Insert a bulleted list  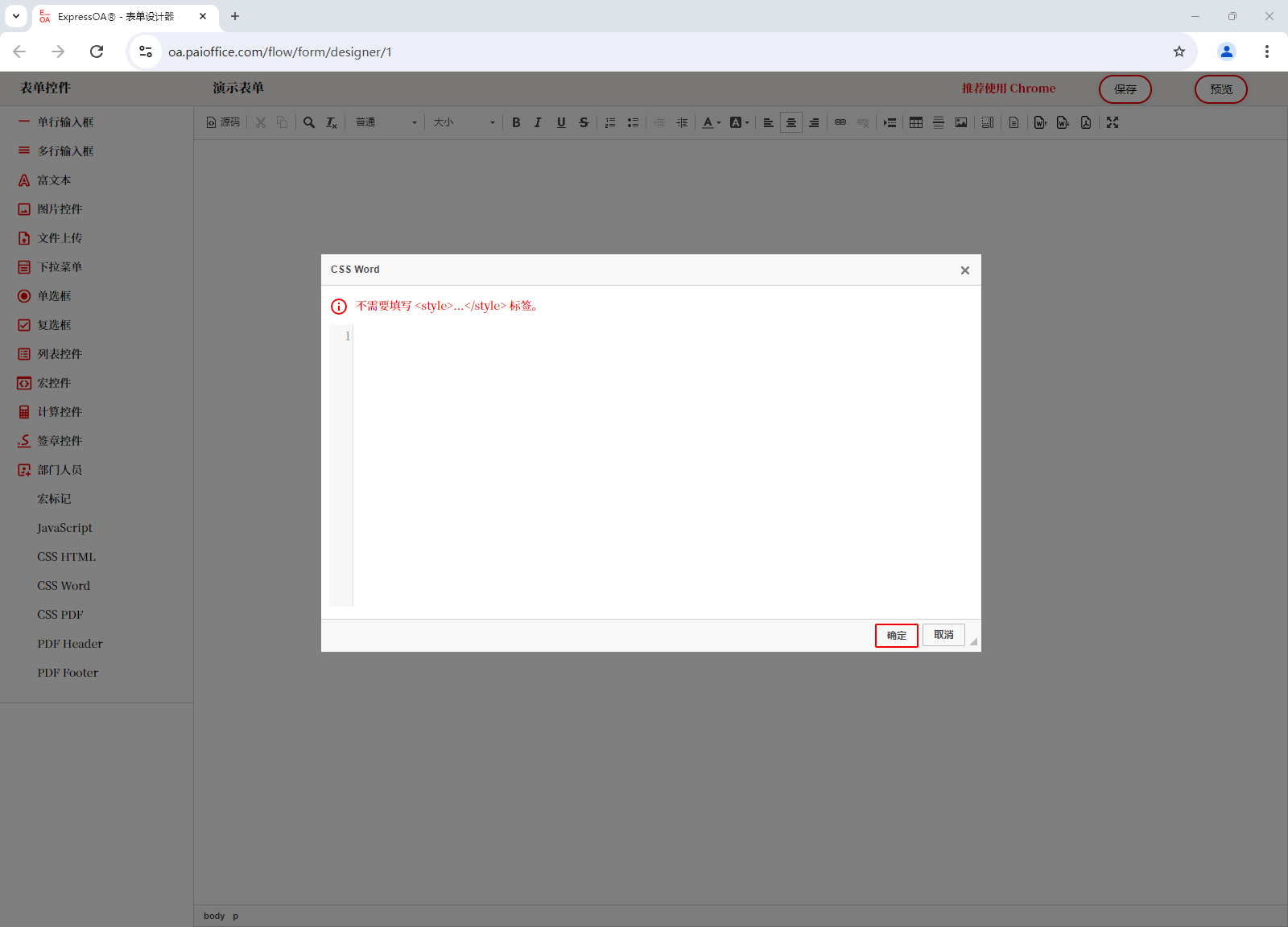633,122
